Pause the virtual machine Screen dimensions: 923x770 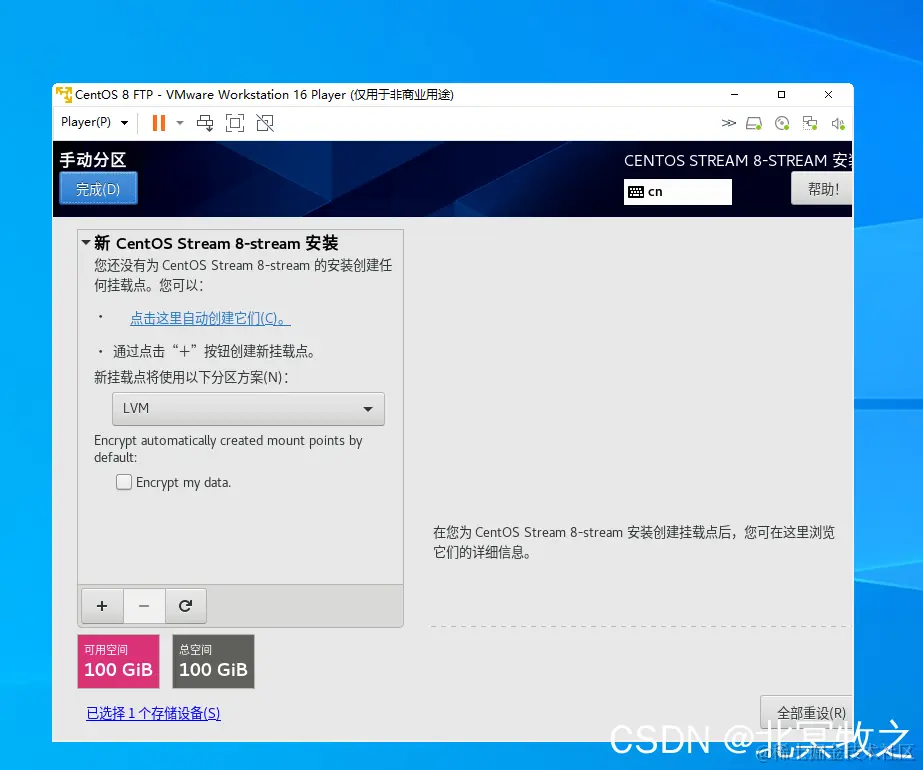158,123
